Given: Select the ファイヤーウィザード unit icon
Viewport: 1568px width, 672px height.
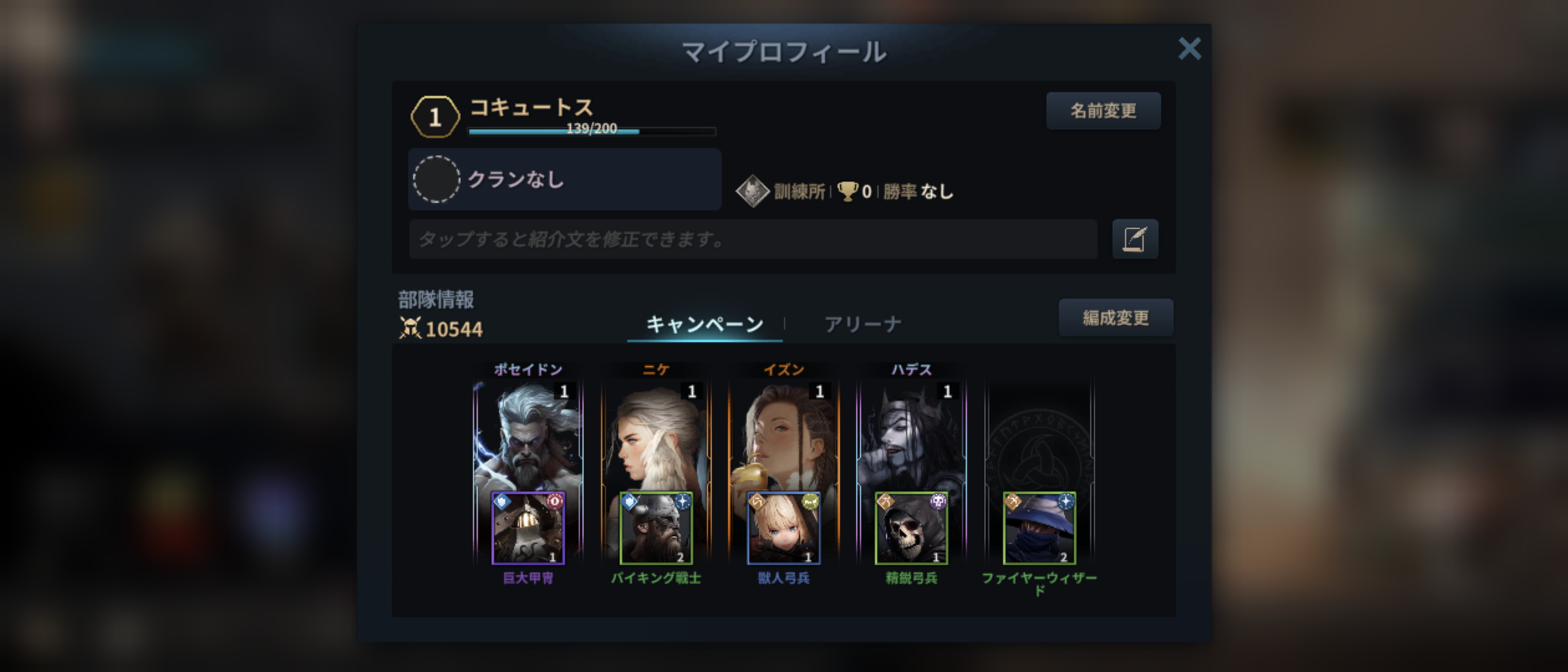Looking at the screenshot, I should tap(1039, 528).
